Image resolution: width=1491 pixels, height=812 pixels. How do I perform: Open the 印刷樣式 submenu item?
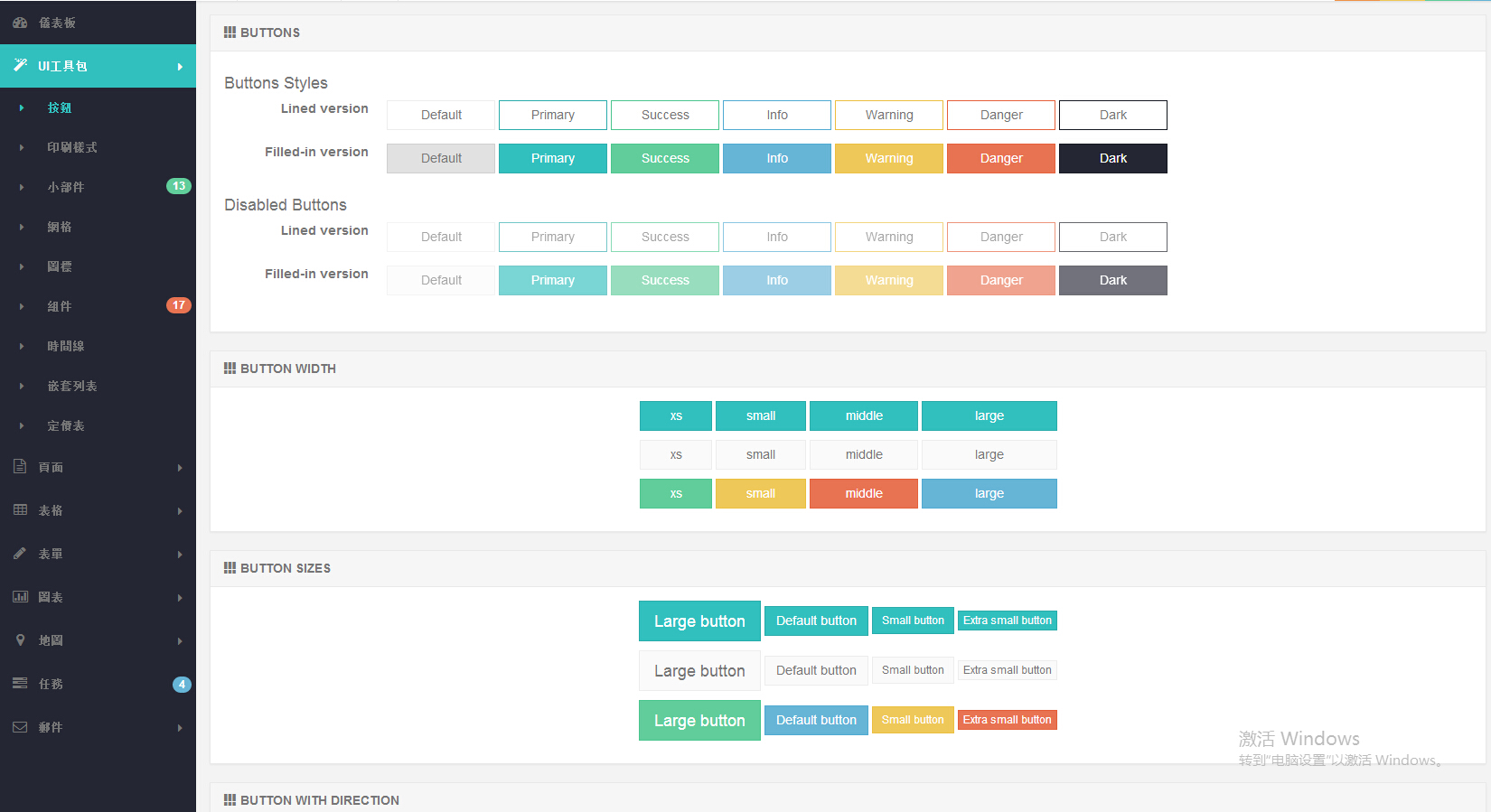click(x=72, y=147)
